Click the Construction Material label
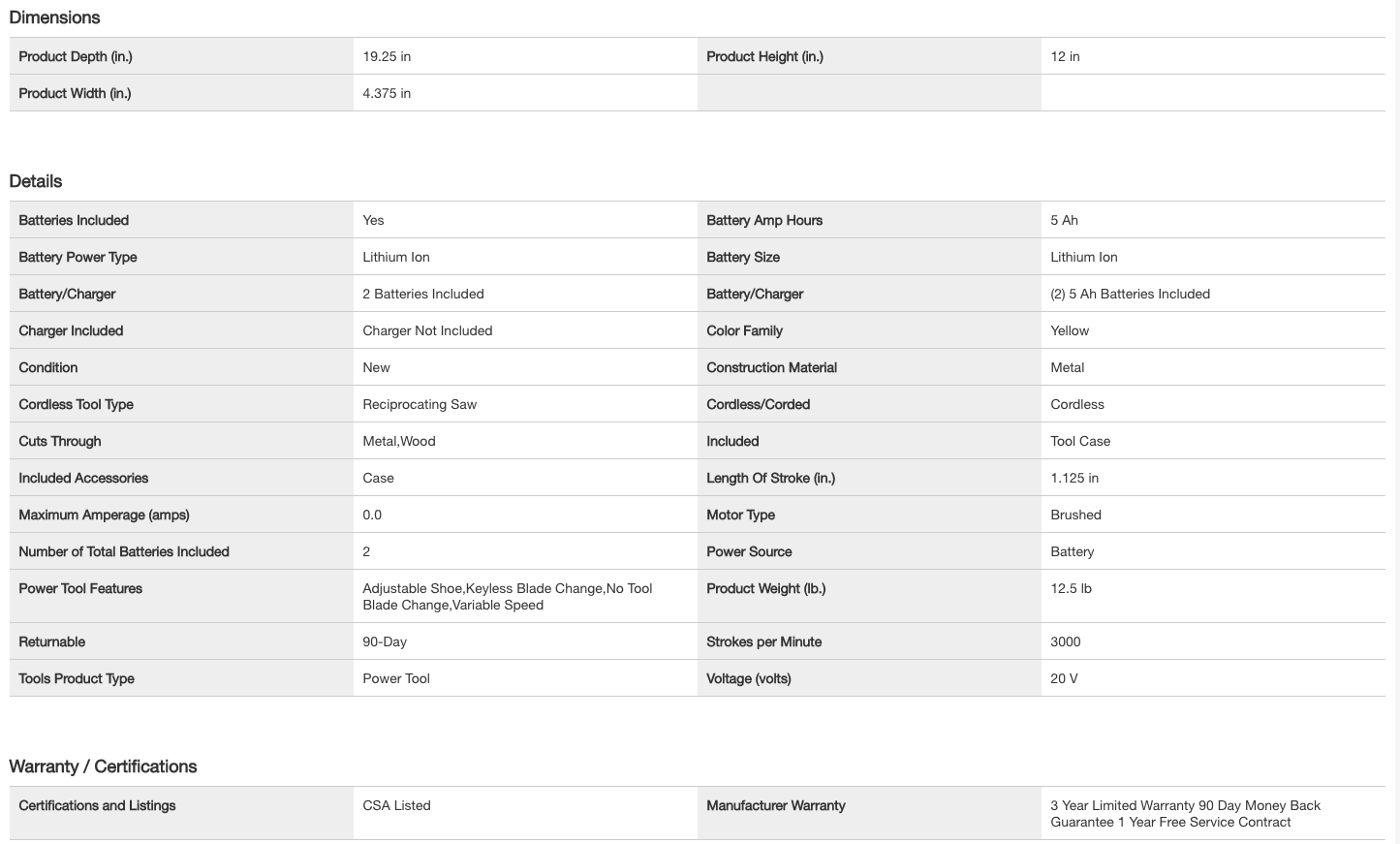 [771, 367]
